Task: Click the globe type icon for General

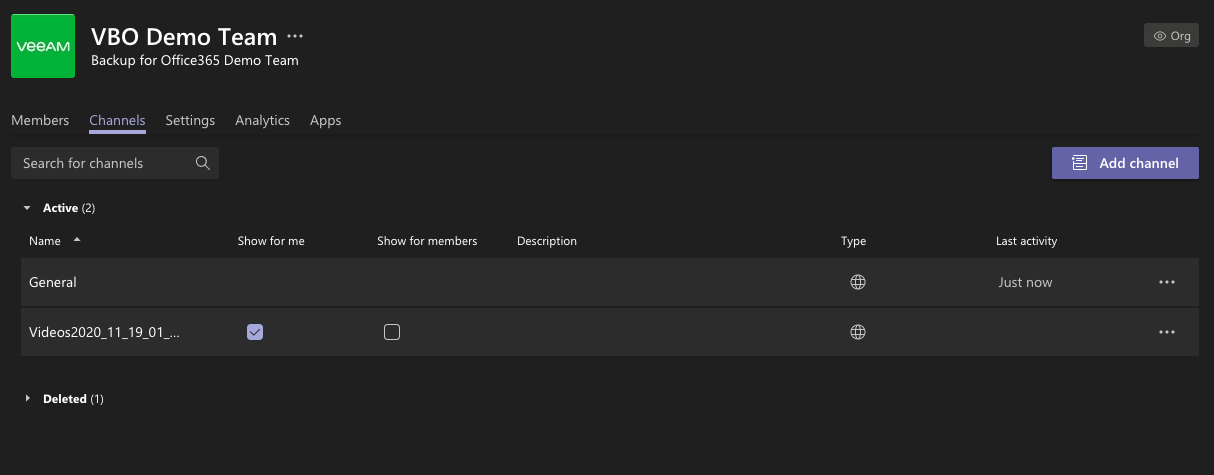Action: click(x=857, y=283)
